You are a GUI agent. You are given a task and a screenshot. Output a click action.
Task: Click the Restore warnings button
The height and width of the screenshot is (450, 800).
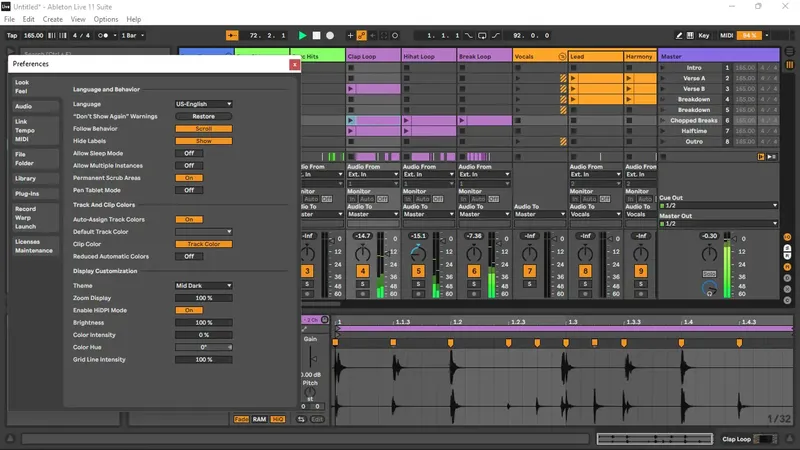tap(203, 116)
